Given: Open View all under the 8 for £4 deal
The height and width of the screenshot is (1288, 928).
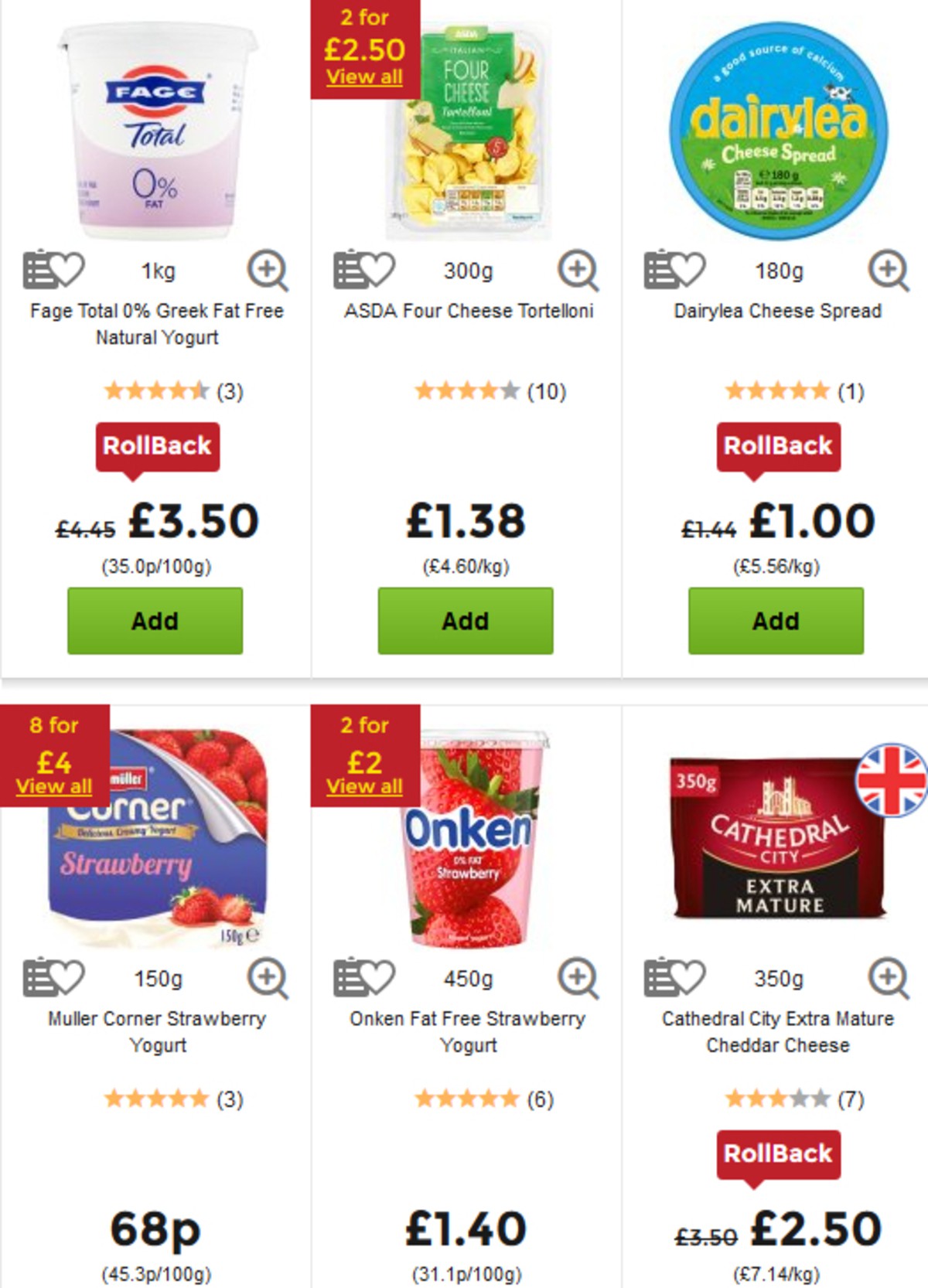Looking at the screenshot, I should click(x=53, y=785).
